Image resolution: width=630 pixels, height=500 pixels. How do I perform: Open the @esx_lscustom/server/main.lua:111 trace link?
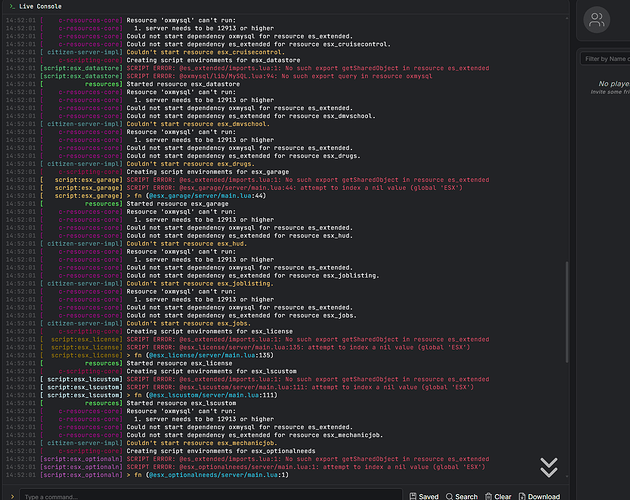pos(205,395)
